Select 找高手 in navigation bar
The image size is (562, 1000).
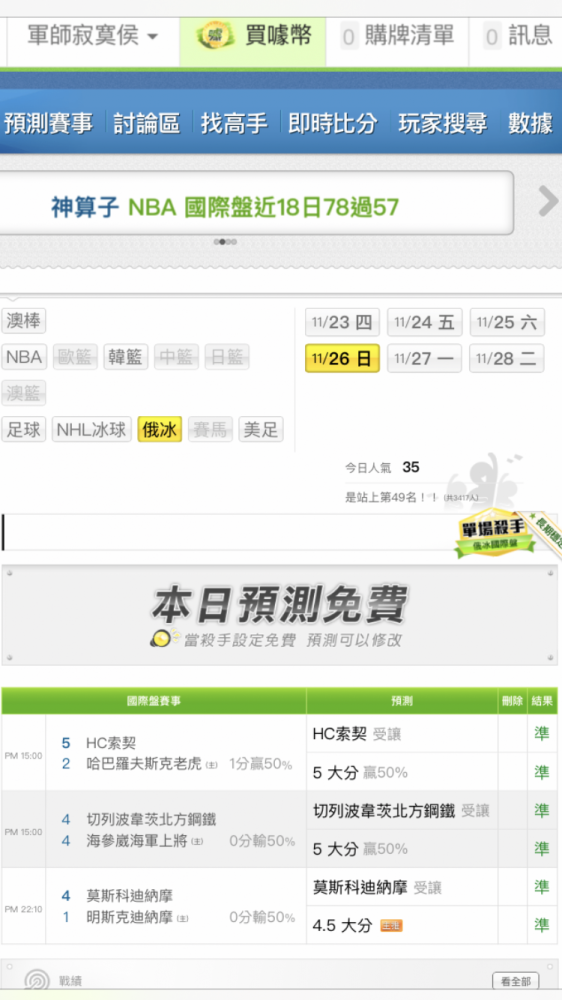click(x=234, y=123)
